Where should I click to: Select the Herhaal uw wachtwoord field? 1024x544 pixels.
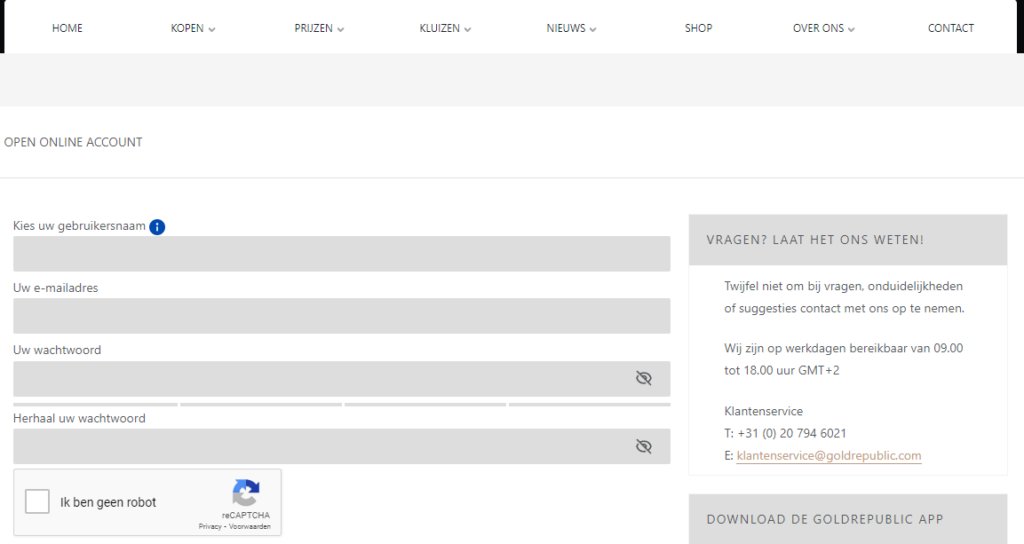[320, 446]
